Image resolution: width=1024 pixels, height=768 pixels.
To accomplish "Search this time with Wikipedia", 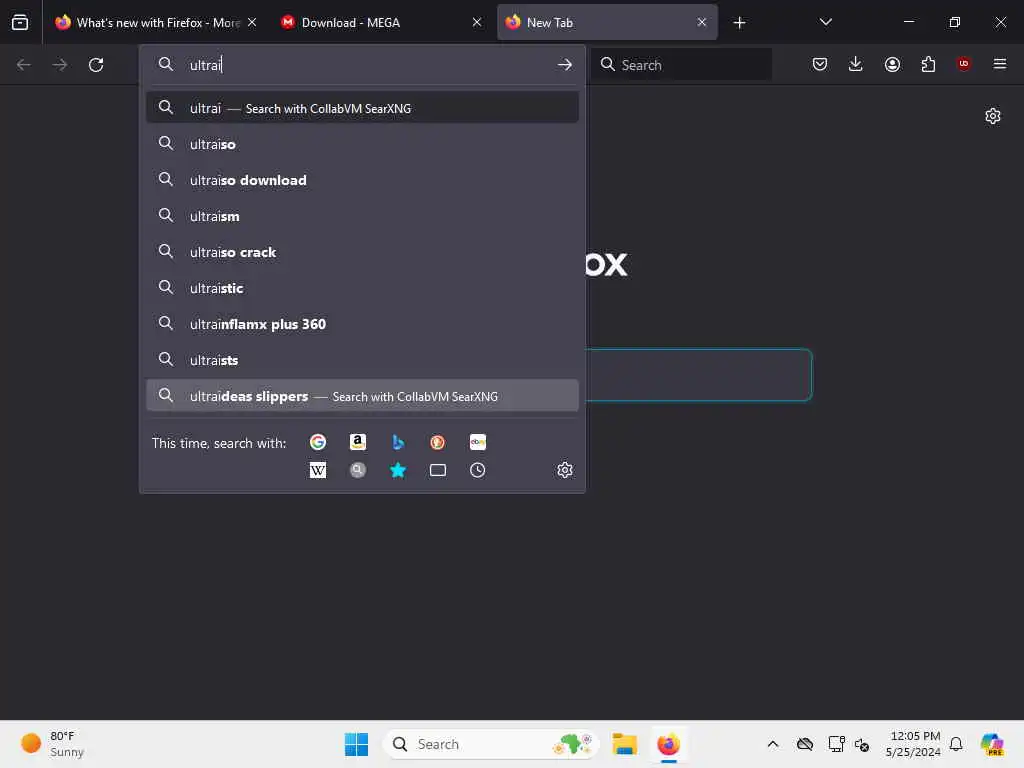I will [x=317, y=470].
